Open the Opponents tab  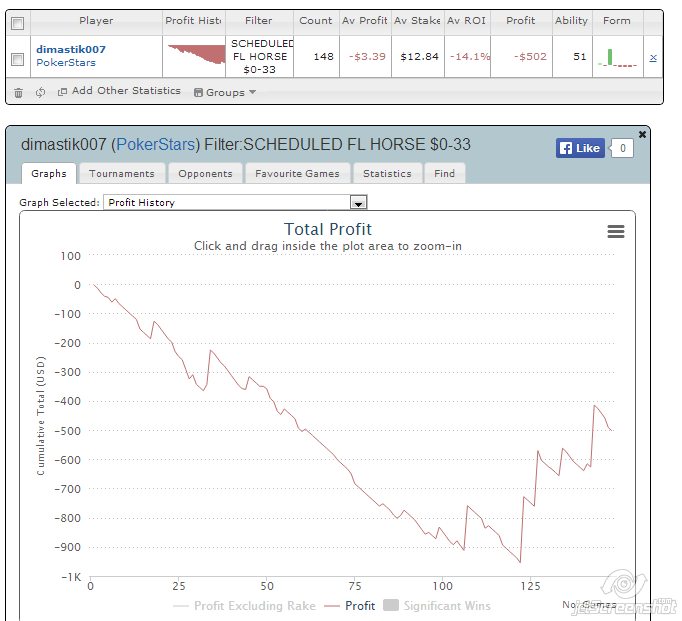click(205, 174)
